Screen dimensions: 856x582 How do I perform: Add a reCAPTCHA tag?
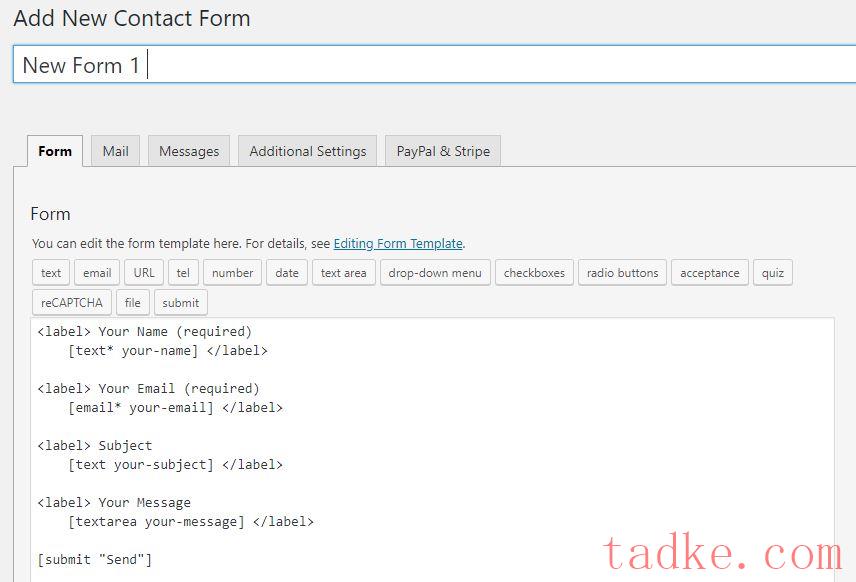[x=72, y=302]
